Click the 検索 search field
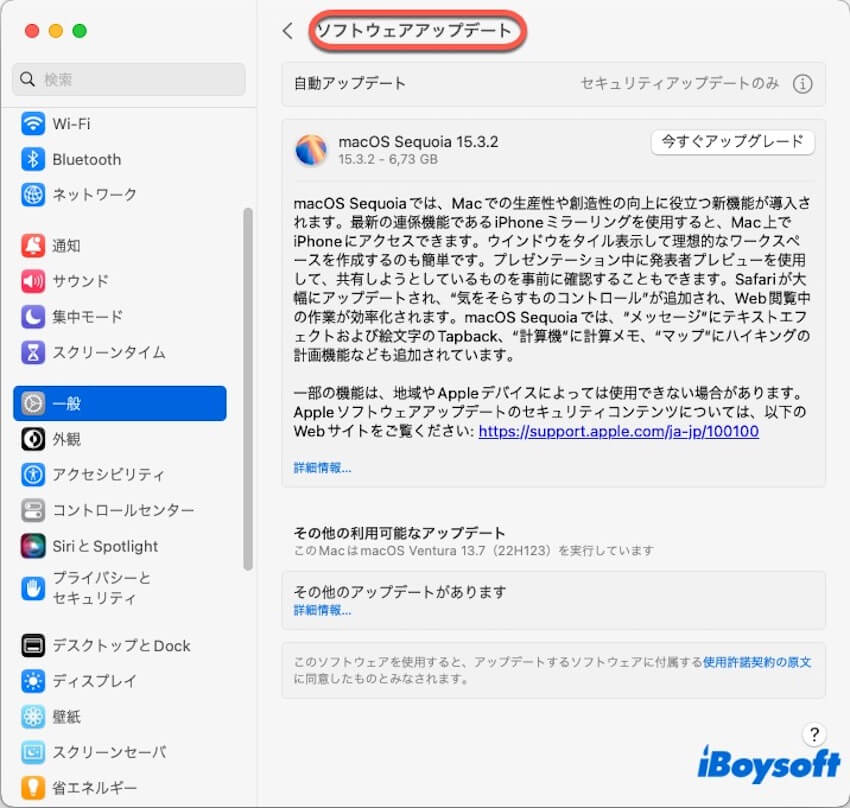 pyautogui.click(x=129, y=79)
